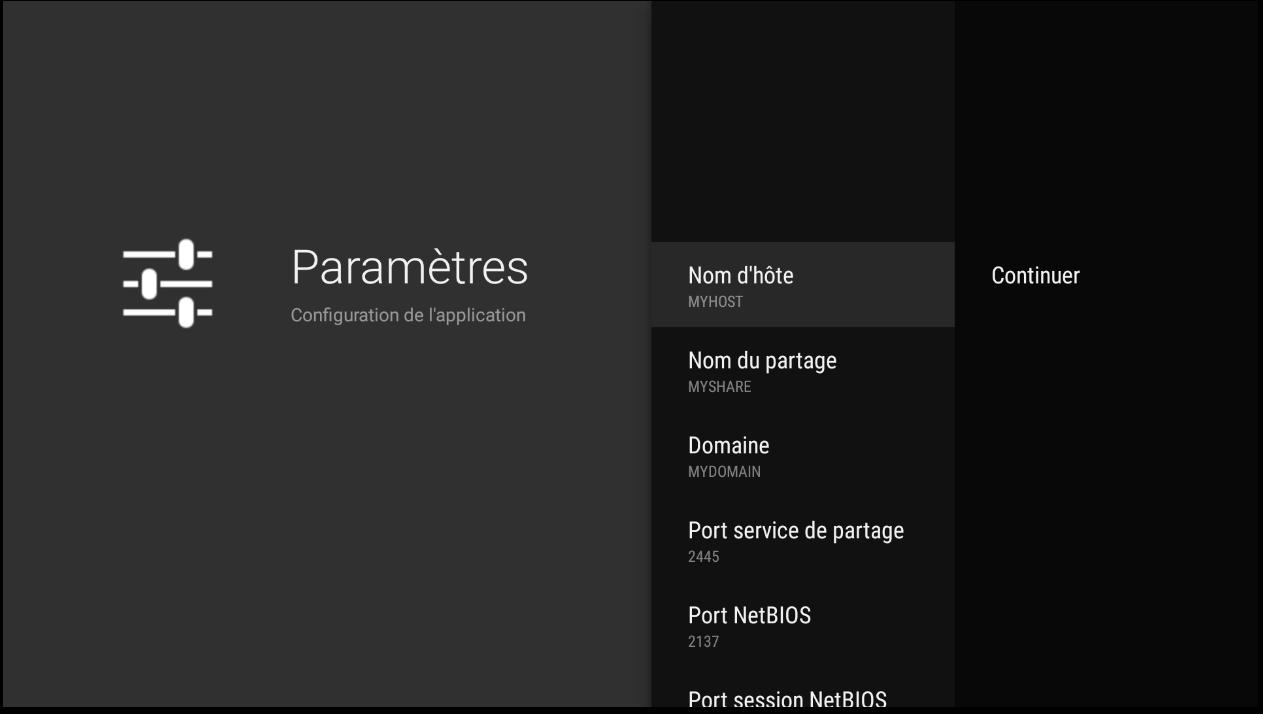Click the "Configuration de l'application" subtitle
Screen dimensions: 1263x714
tap(407, 315)
